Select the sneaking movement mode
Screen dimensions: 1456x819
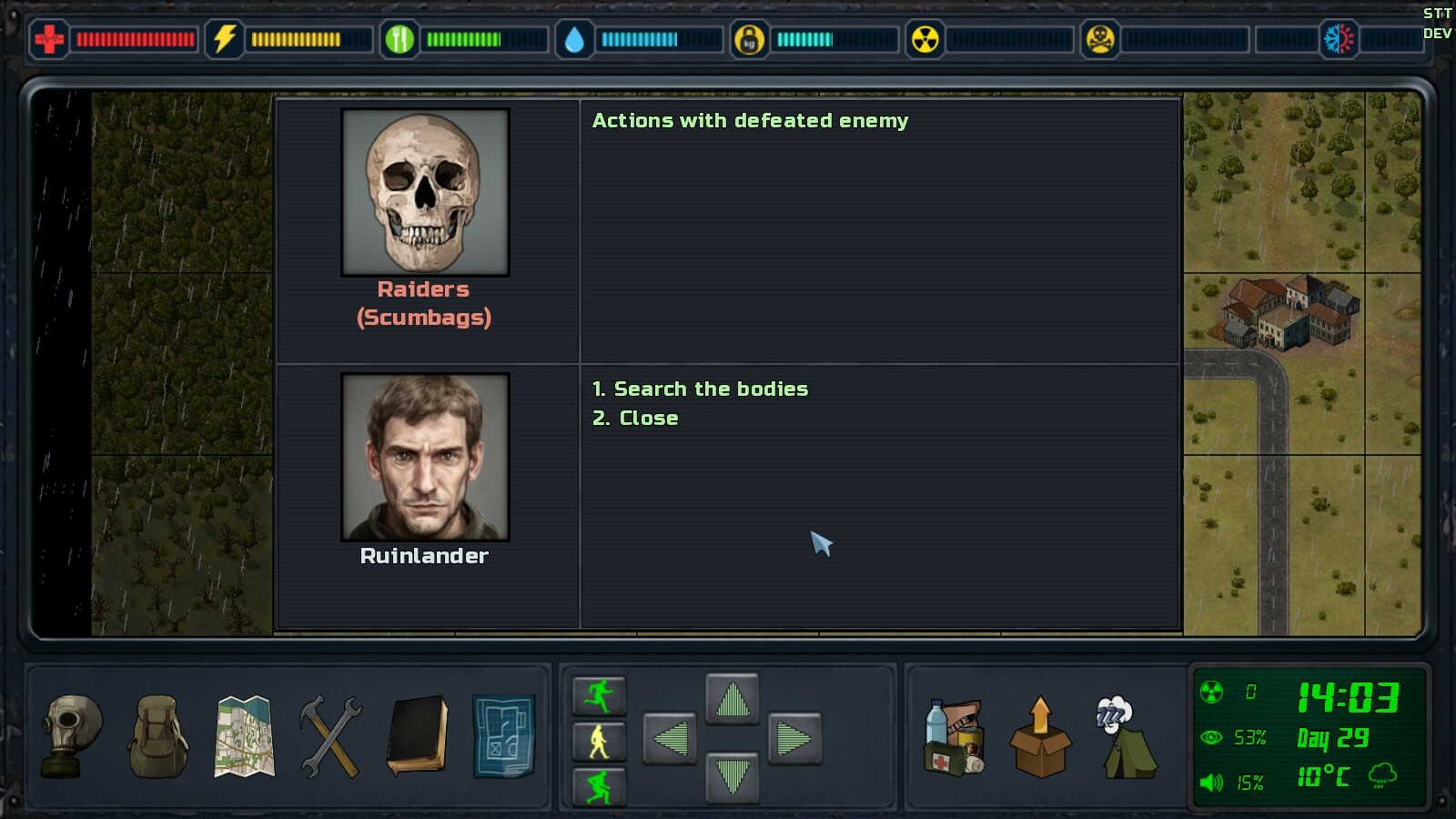(x=599, y=786)
